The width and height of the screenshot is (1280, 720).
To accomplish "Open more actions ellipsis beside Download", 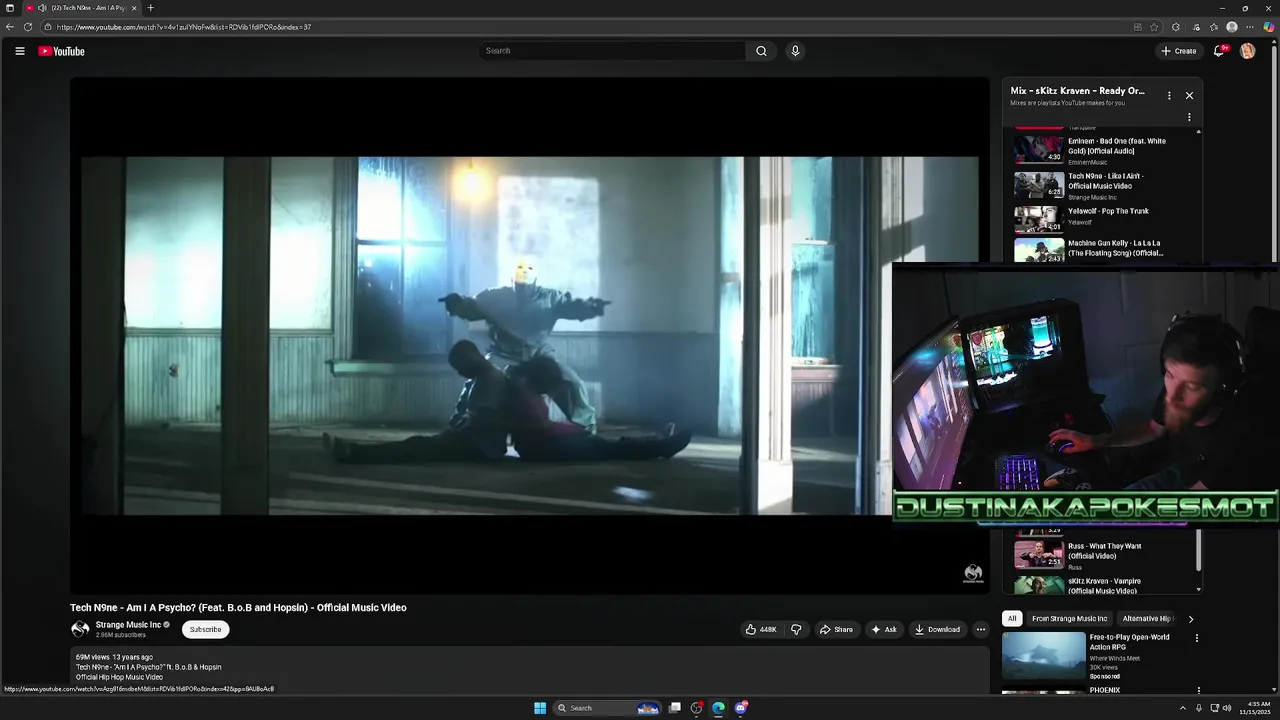I will (980, 629).
